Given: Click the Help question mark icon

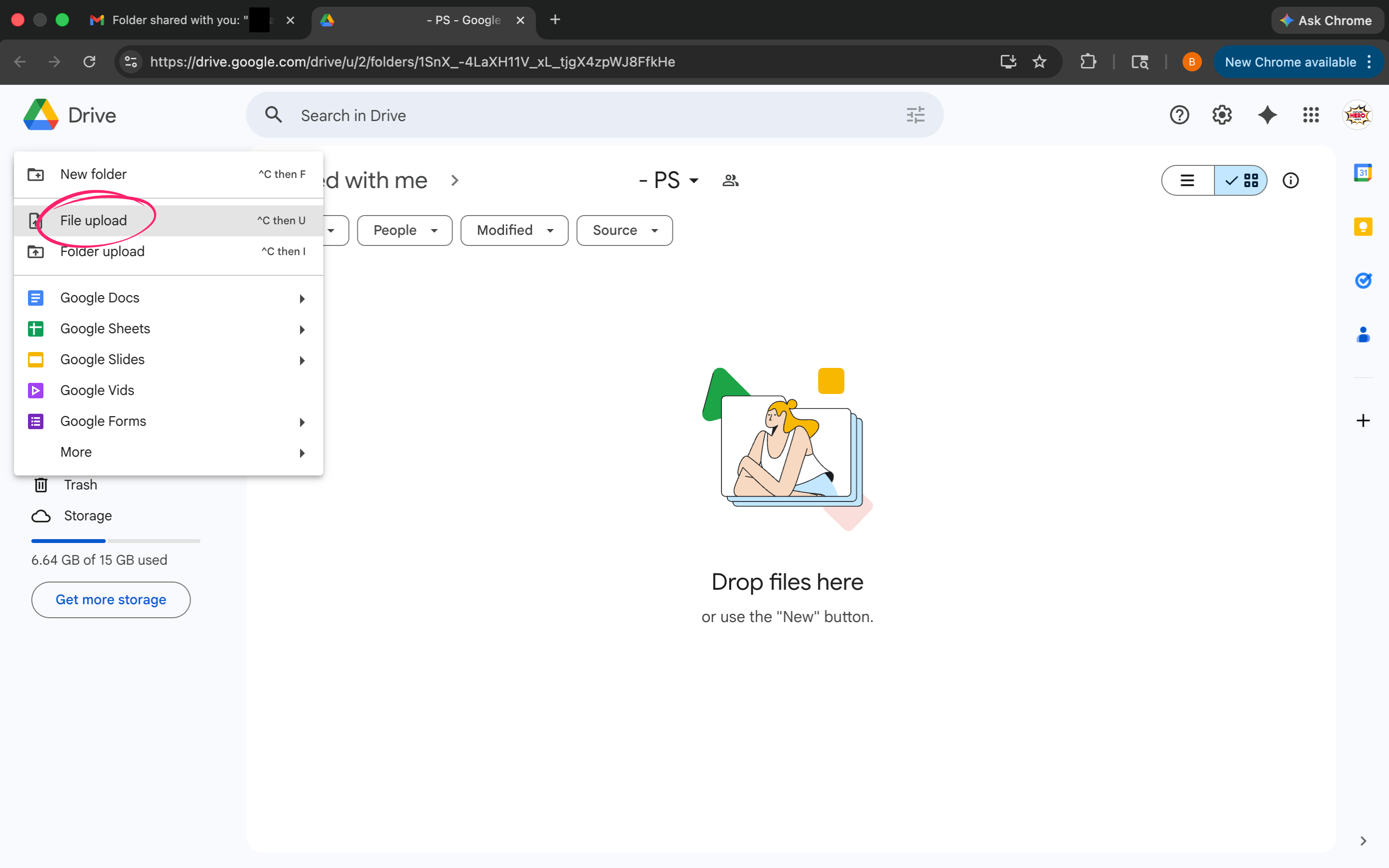Looking at the screenshot, I should 1179,115.
